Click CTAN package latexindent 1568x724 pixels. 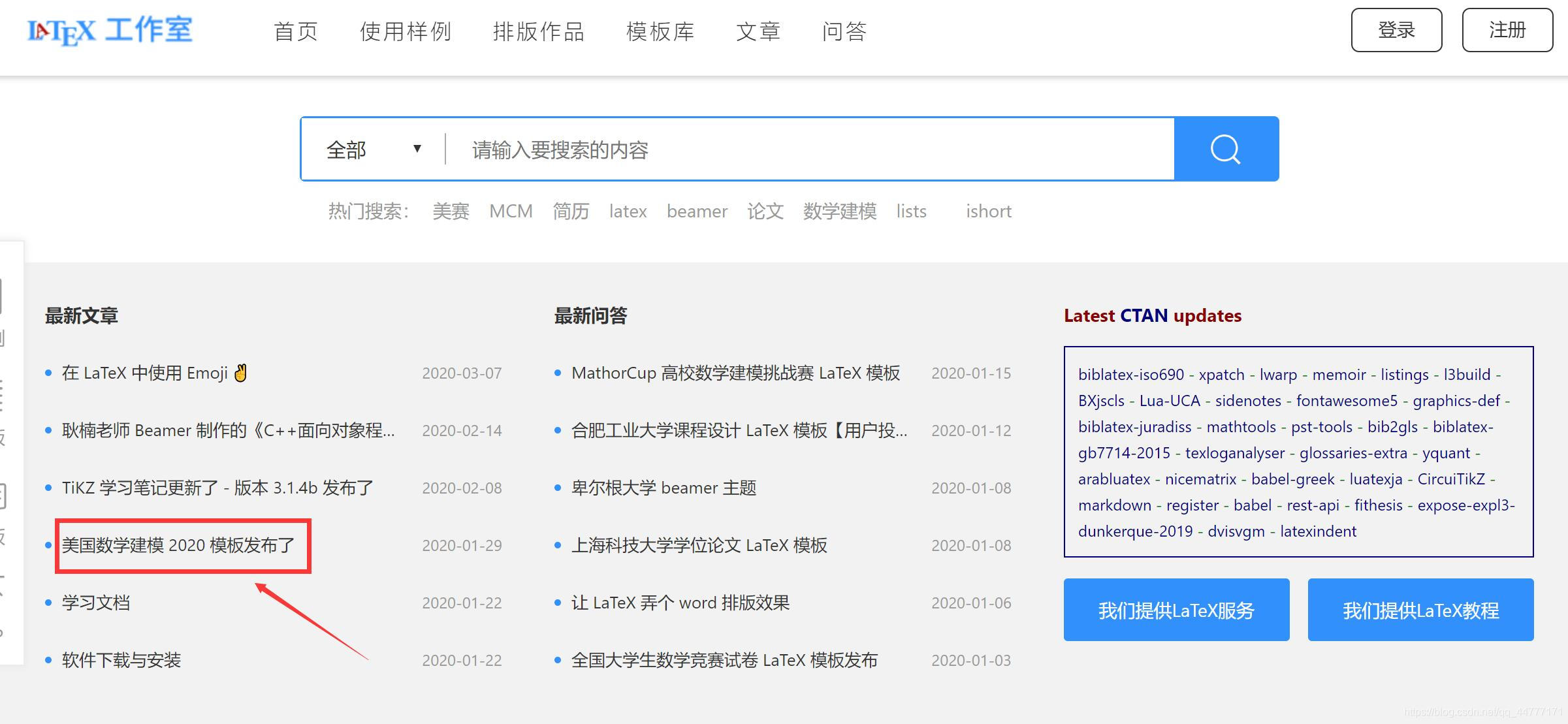coord(1318,531)
